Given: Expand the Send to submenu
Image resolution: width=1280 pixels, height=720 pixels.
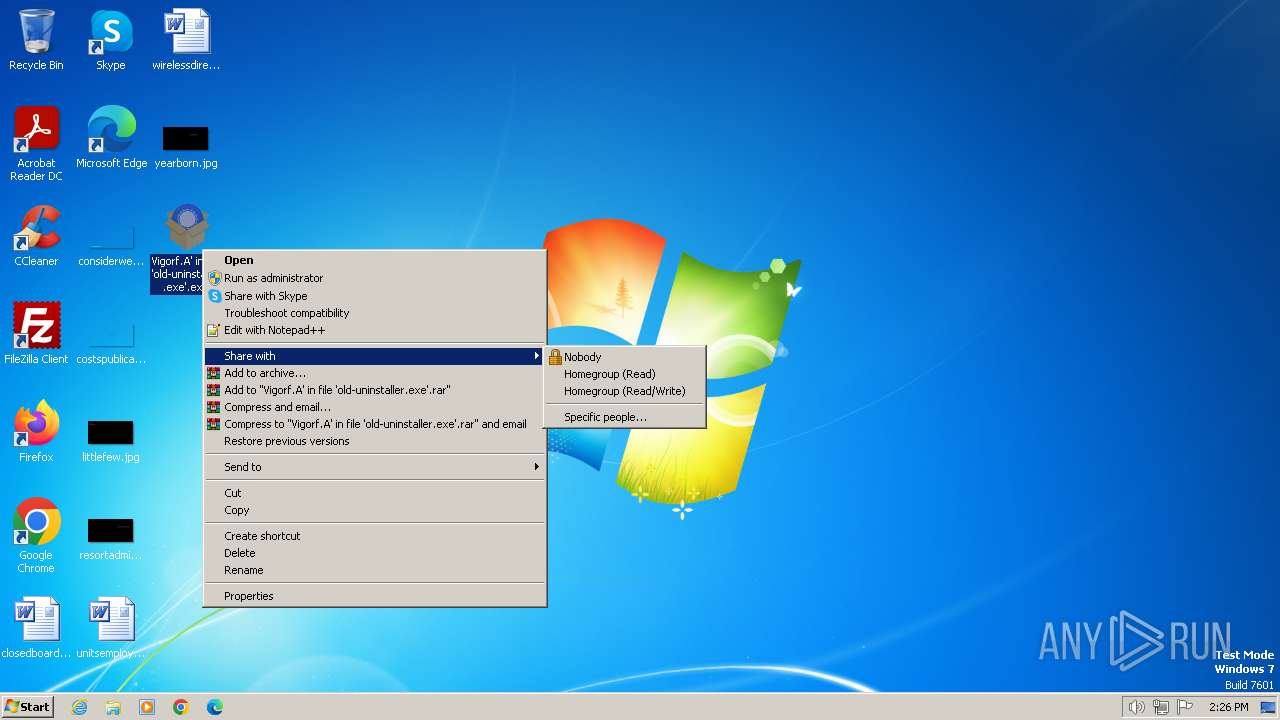Looking at the screenshot, I should pos(375,467).
